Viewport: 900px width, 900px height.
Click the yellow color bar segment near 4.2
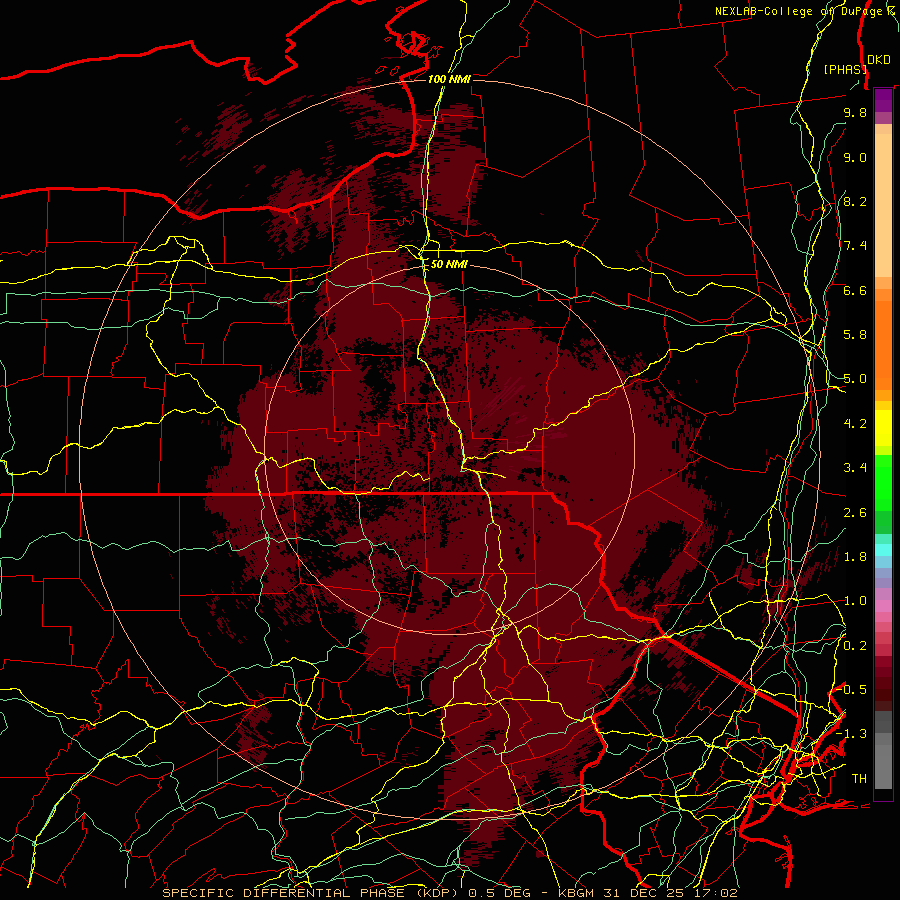[883, 428]
